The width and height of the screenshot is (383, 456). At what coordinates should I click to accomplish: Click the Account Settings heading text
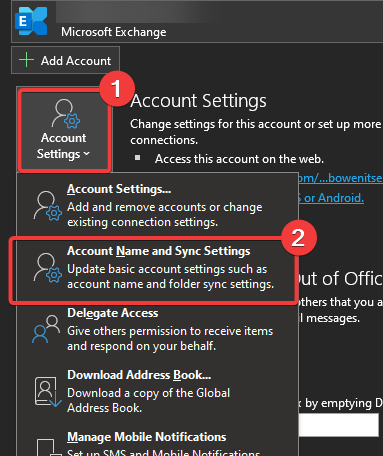[x=198, y=101]
